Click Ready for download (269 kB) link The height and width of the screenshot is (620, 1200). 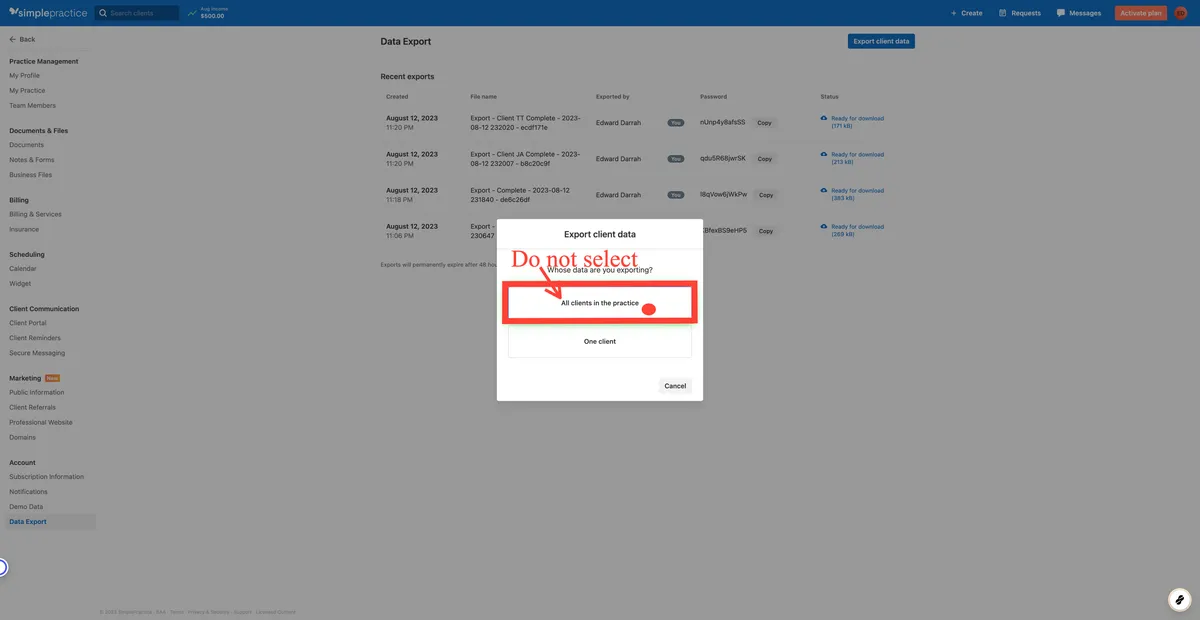[857, 230]
